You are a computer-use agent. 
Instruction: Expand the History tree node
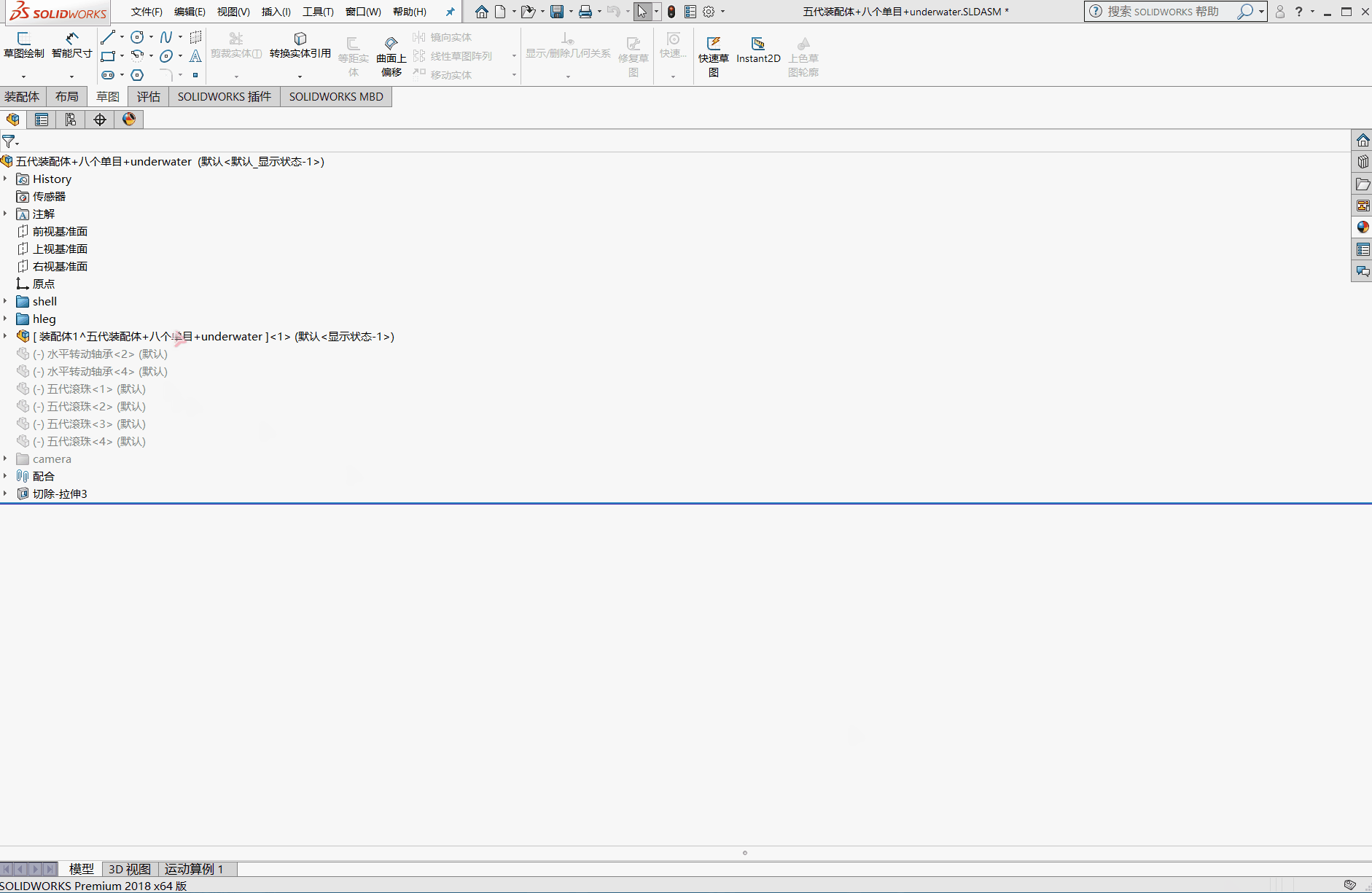point(5,179)
